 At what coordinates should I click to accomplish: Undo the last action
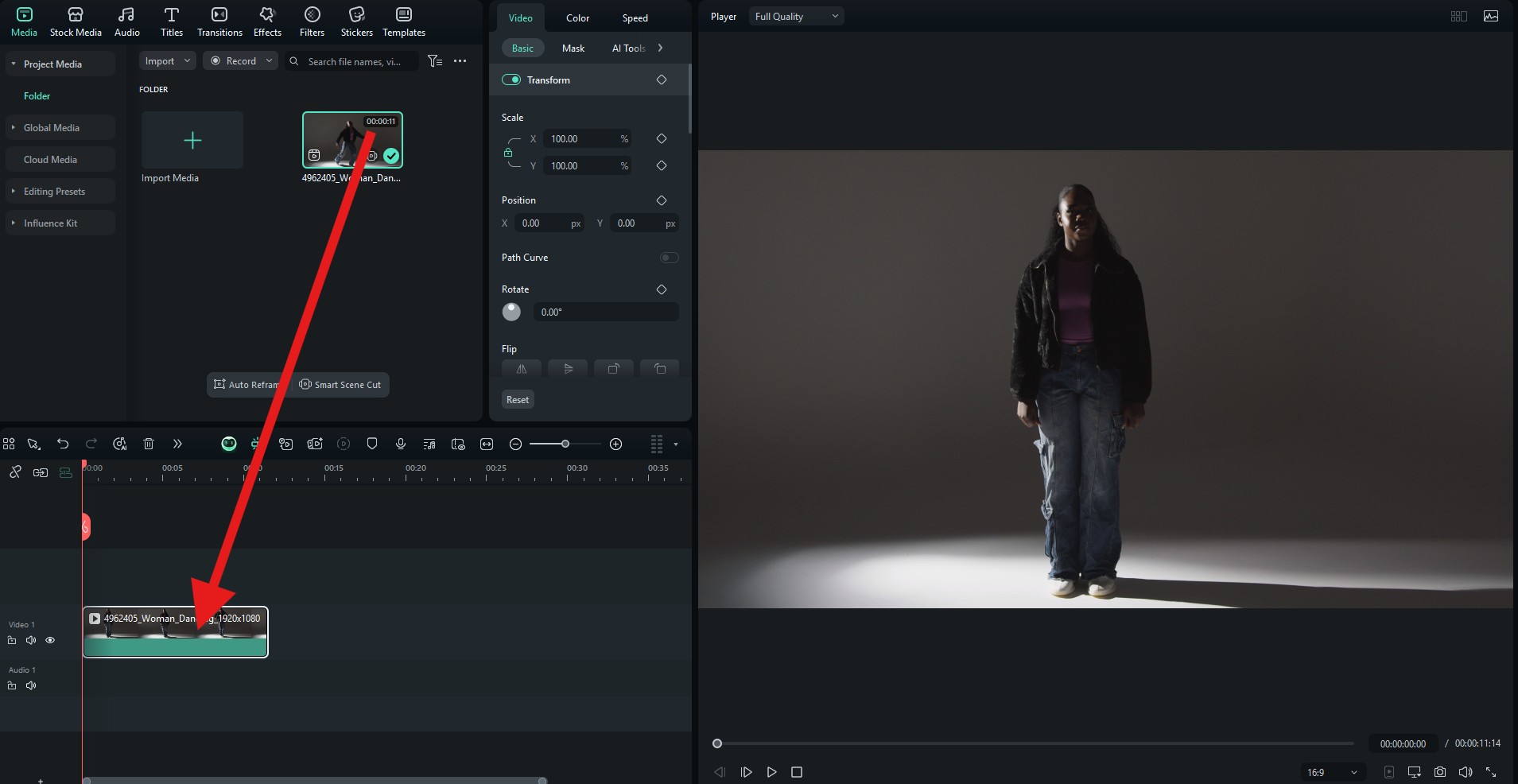63,444
